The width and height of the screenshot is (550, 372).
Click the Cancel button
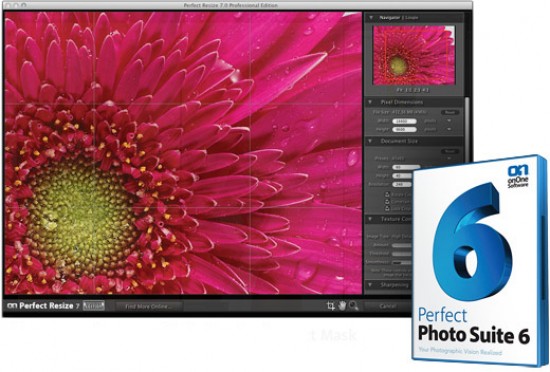tap(388, 306)
